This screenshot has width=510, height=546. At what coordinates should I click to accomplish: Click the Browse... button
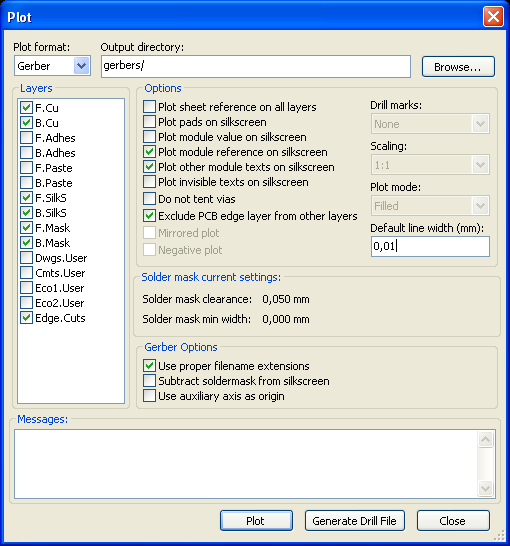tap(458, 67)
